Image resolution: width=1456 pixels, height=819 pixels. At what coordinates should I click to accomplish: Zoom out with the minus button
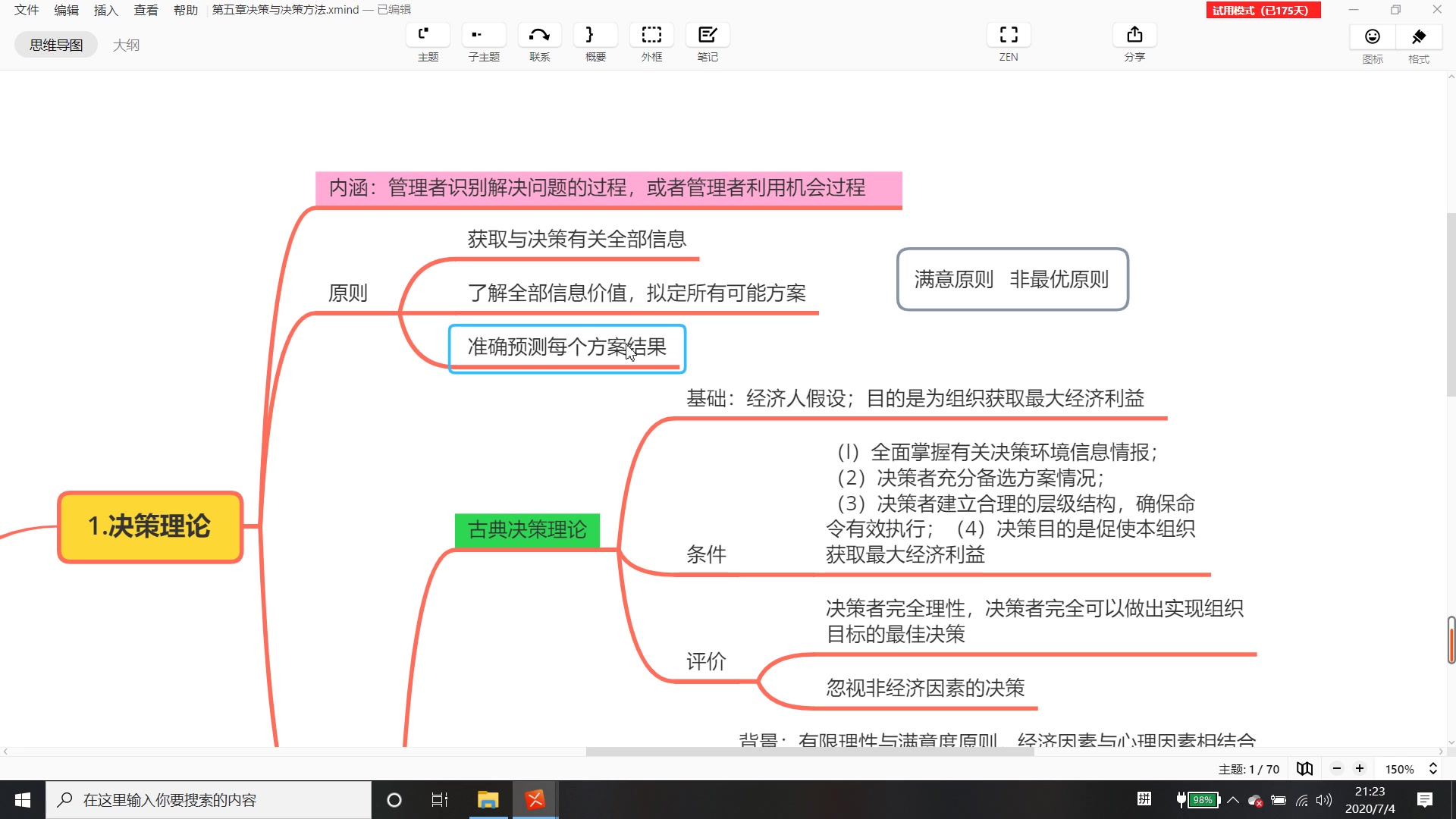click(1337, 769)
